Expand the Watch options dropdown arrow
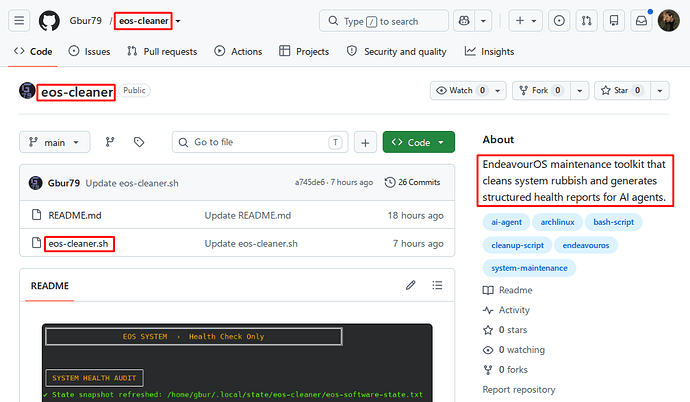Viewport: 690px width, 402px height. pyautogui.click(x=498, y=91)
